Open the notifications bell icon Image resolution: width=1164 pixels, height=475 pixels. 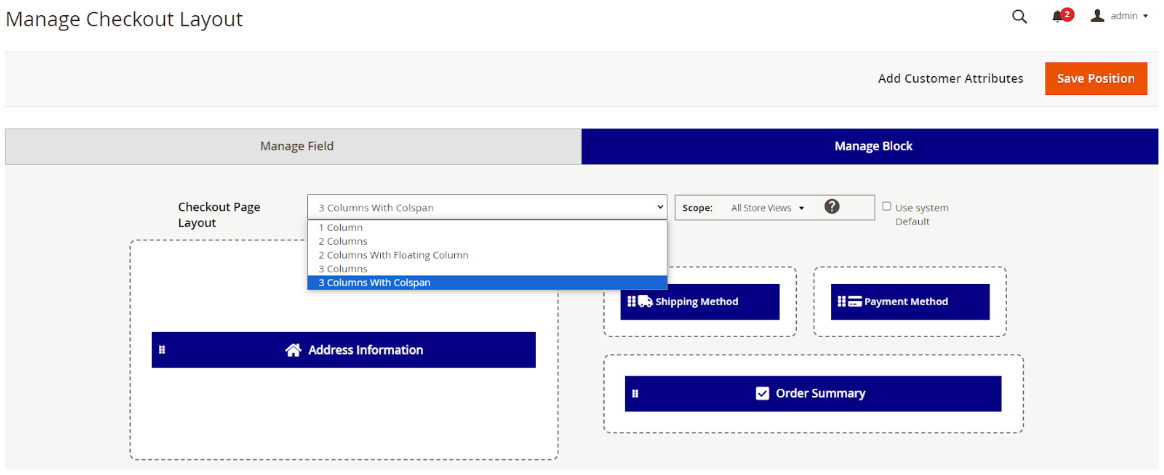(1058, 17)
